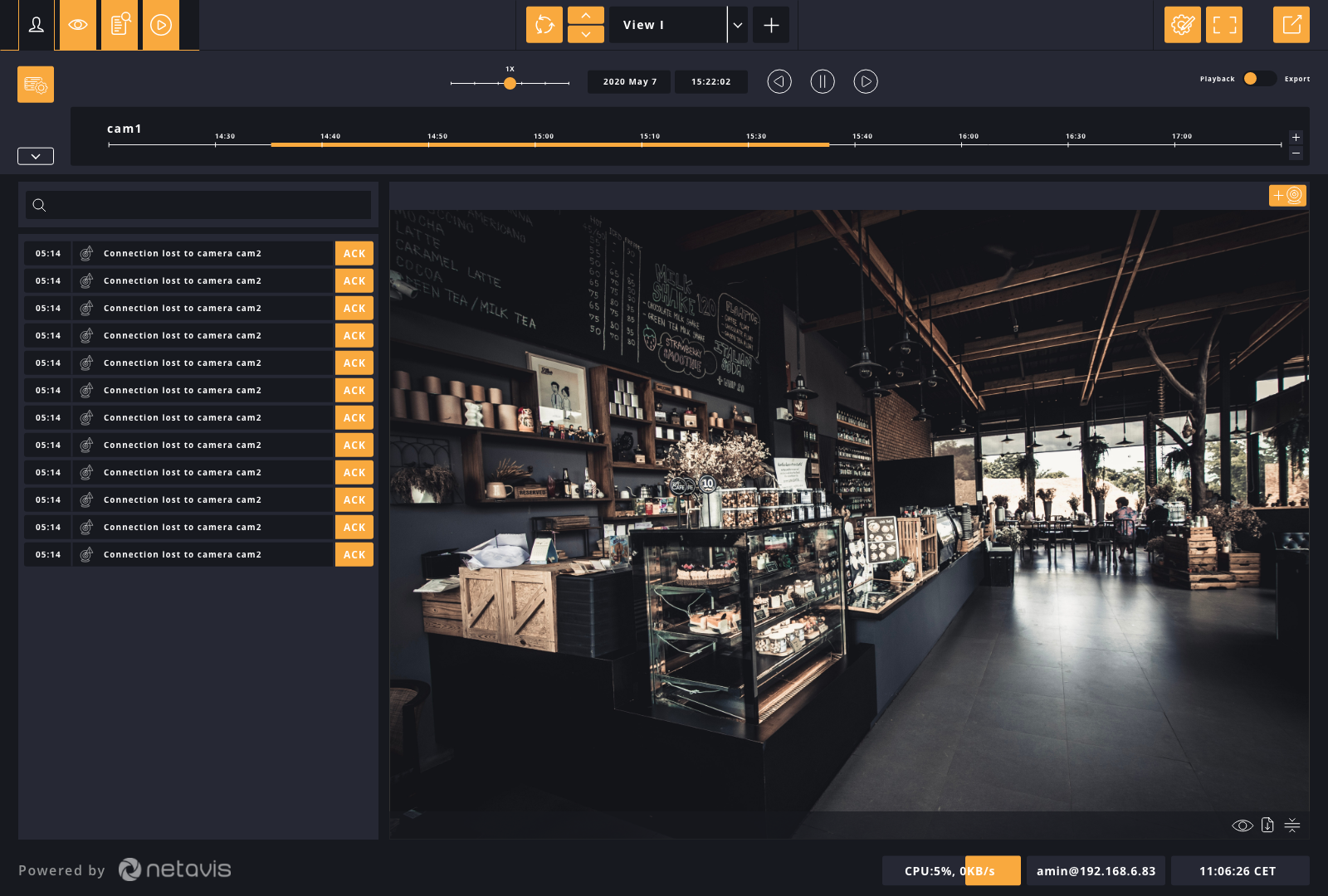Select the View I name field

click(x=668, y=25)
